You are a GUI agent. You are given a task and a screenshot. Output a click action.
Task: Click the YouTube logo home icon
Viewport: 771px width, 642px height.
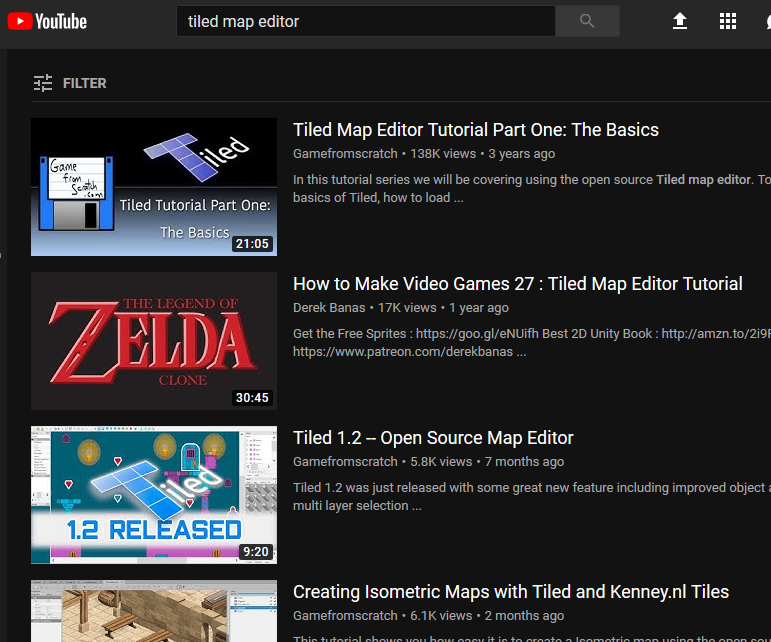47,21
